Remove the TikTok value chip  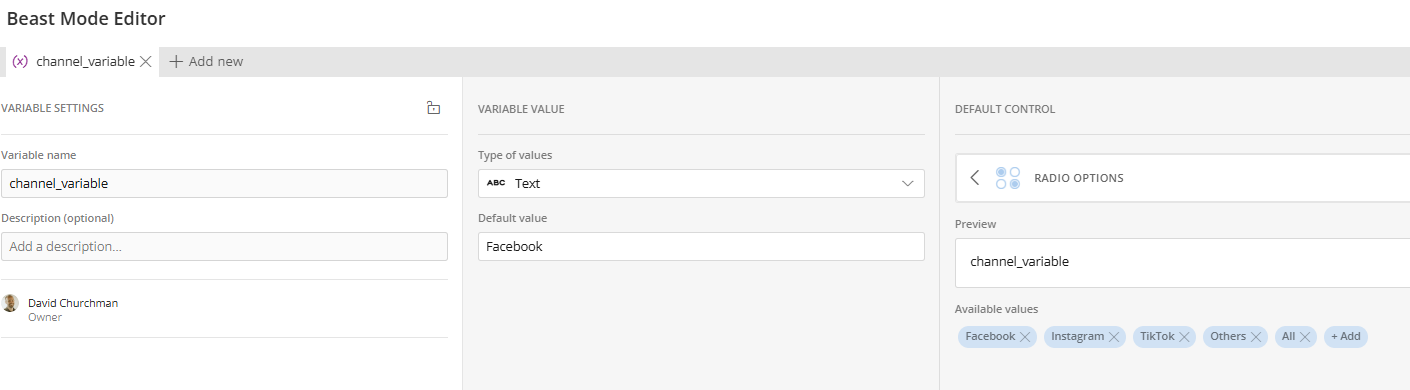pyautogui.click(x=1184, y=337)
